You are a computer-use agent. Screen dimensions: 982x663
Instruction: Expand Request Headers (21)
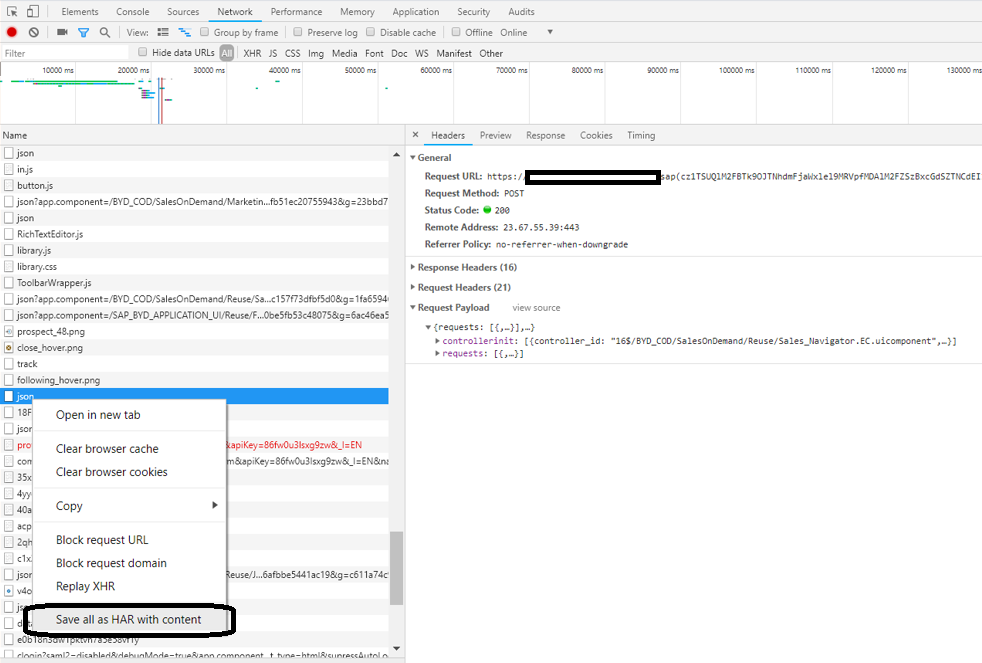[x=413, y=287]
